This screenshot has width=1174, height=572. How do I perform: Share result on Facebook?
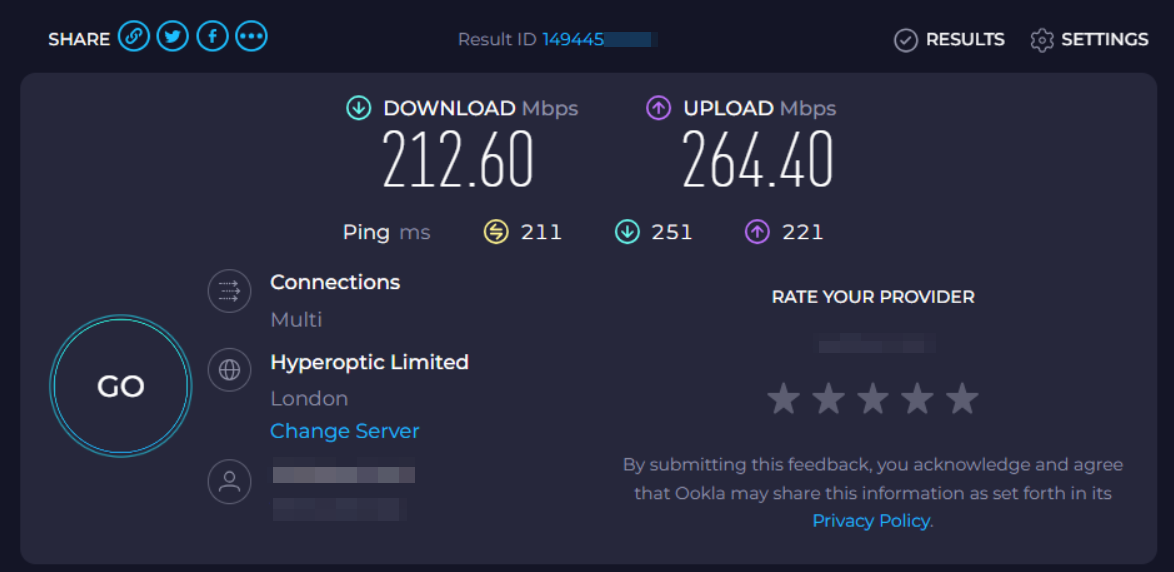(x=212, y=38)
